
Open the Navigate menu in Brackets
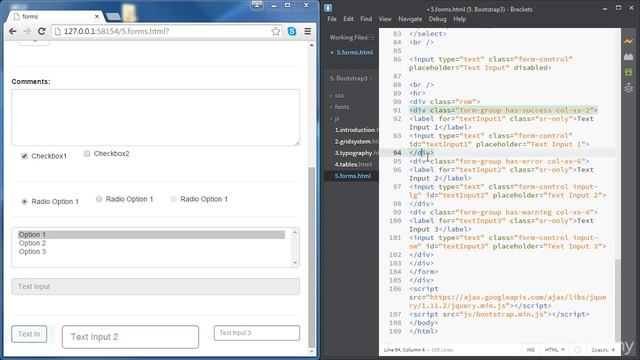click(x=410, y=19)
